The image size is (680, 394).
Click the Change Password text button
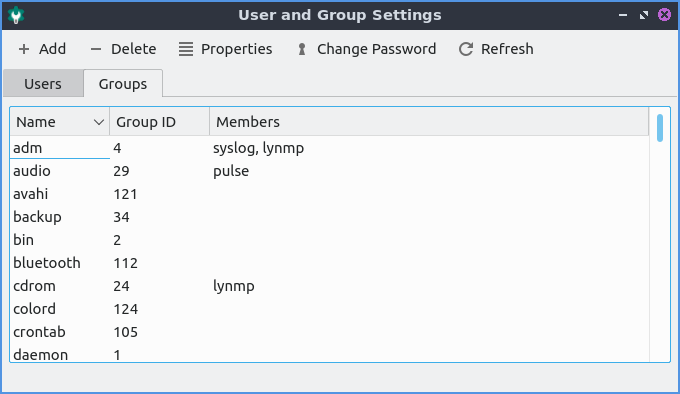(x=376, y=49)
